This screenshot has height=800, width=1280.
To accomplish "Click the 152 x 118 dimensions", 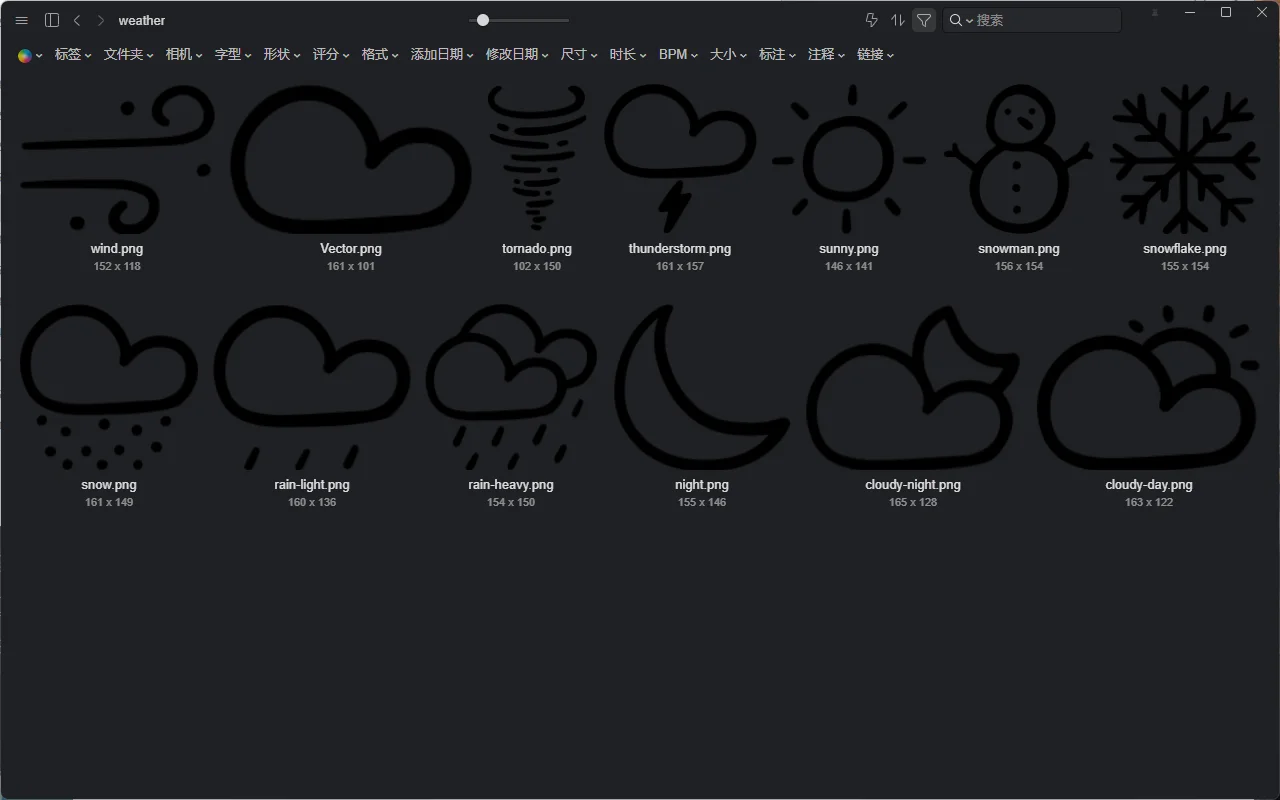I will coord(117,267).
